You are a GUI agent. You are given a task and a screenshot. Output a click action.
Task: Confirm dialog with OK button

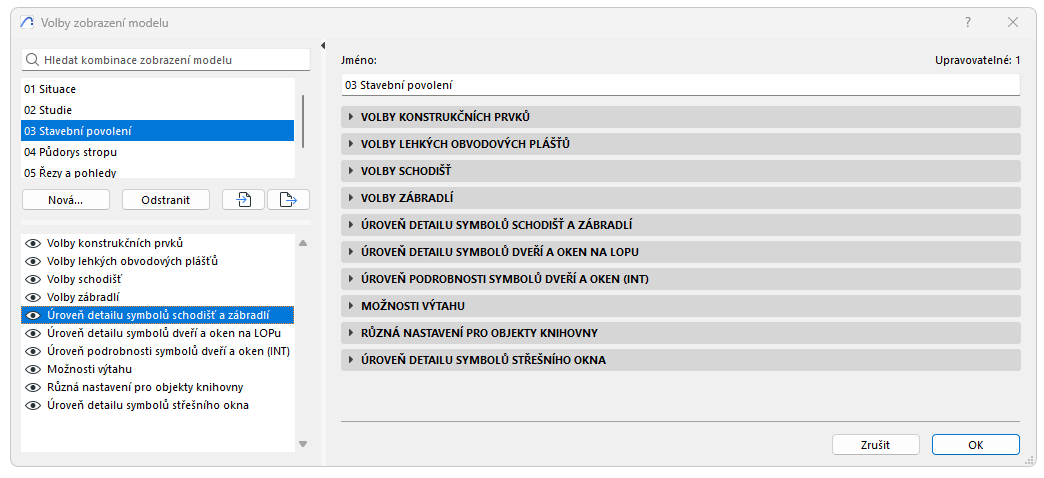(975, 445)
